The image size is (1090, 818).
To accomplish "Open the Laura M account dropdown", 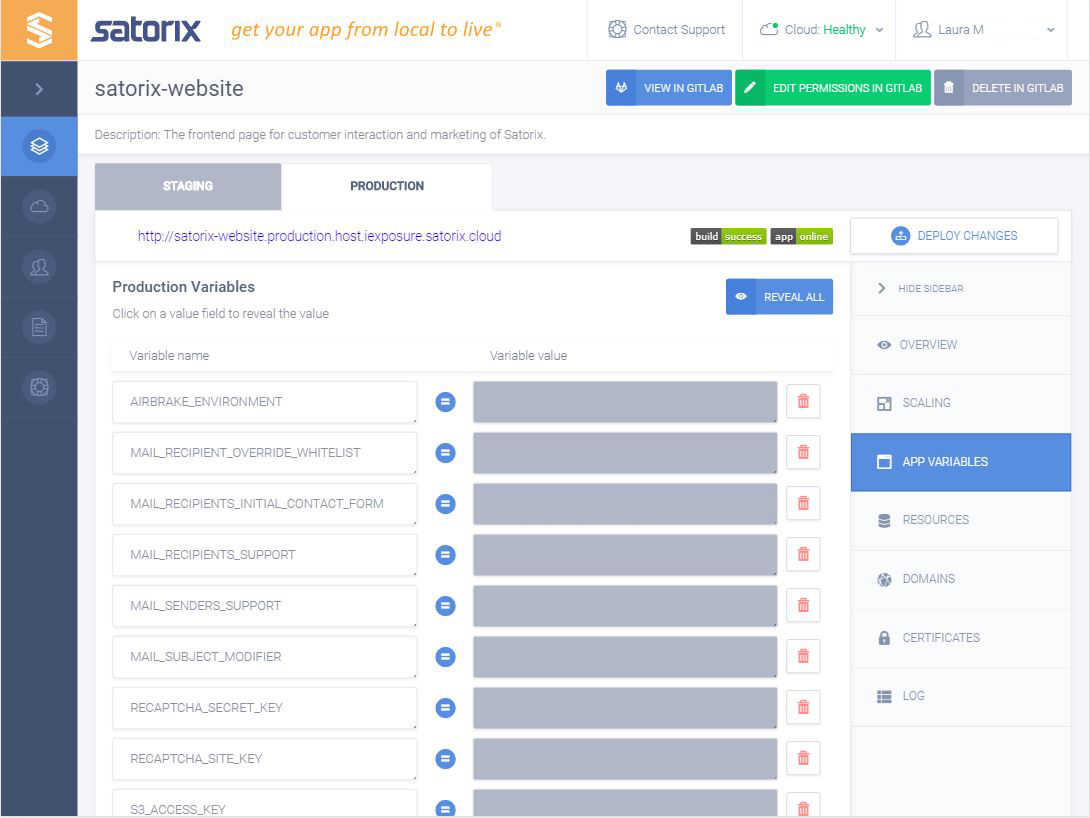I will 982,29.
